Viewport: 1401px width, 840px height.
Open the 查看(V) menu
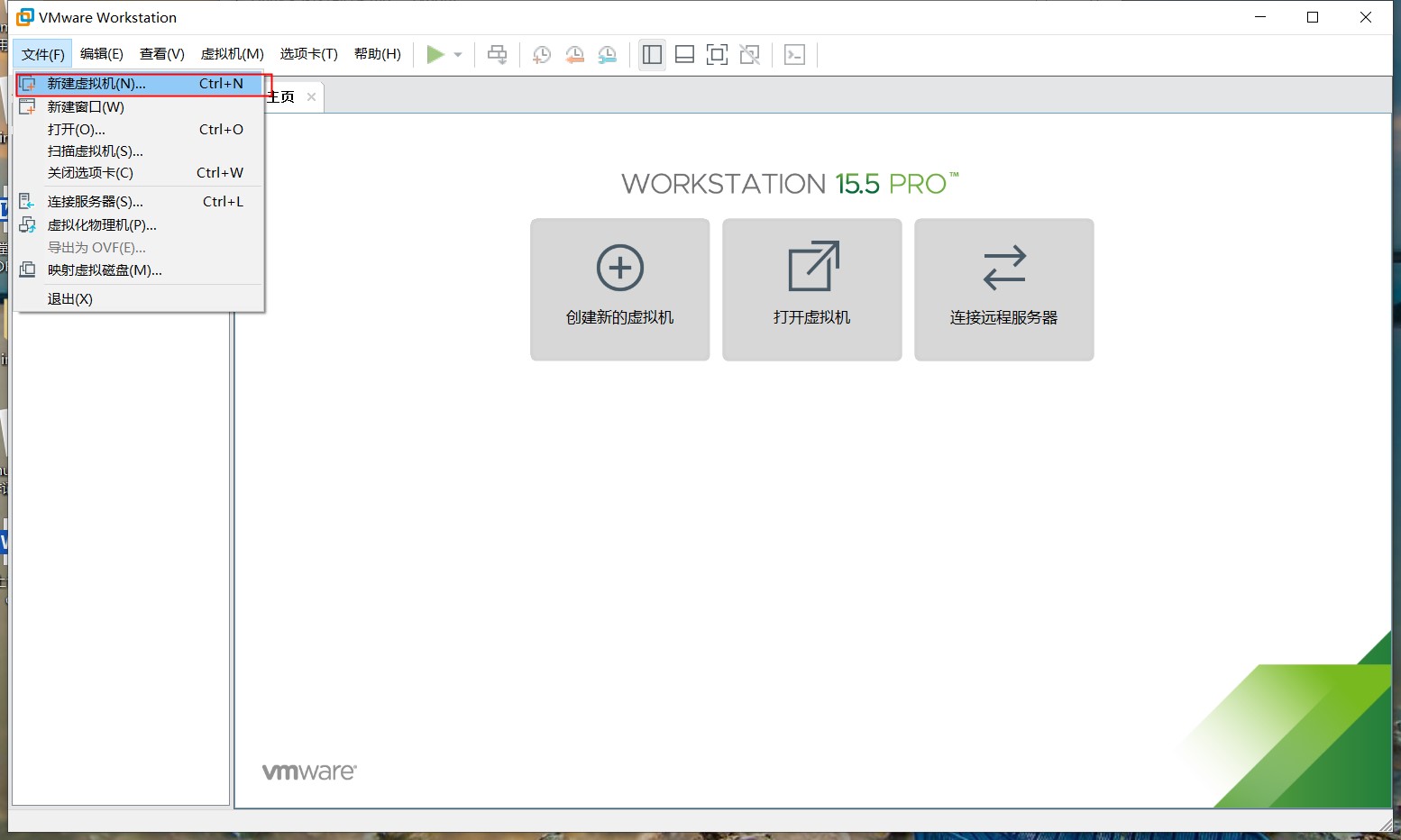click(x=161, y=54)
